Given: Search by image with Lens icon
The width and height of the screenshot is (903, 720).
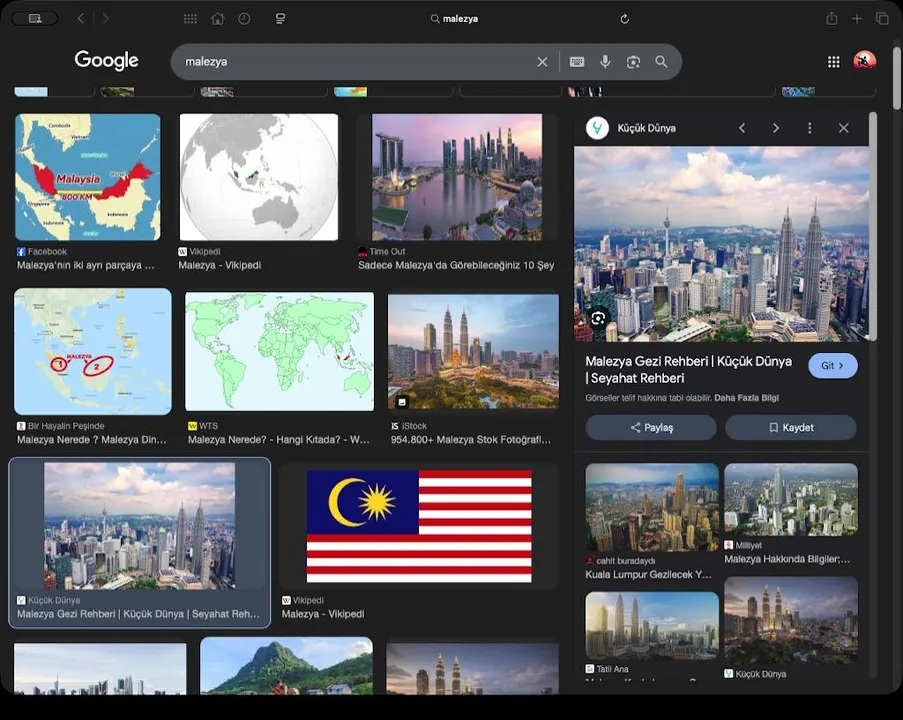Looking at the screenshot, I should 633,62.
